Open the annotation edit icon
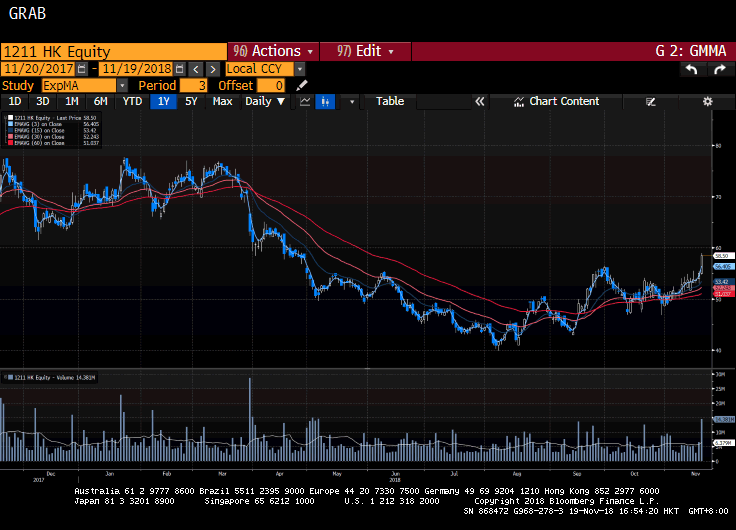The image size is (736, 530). click(651, 101)
